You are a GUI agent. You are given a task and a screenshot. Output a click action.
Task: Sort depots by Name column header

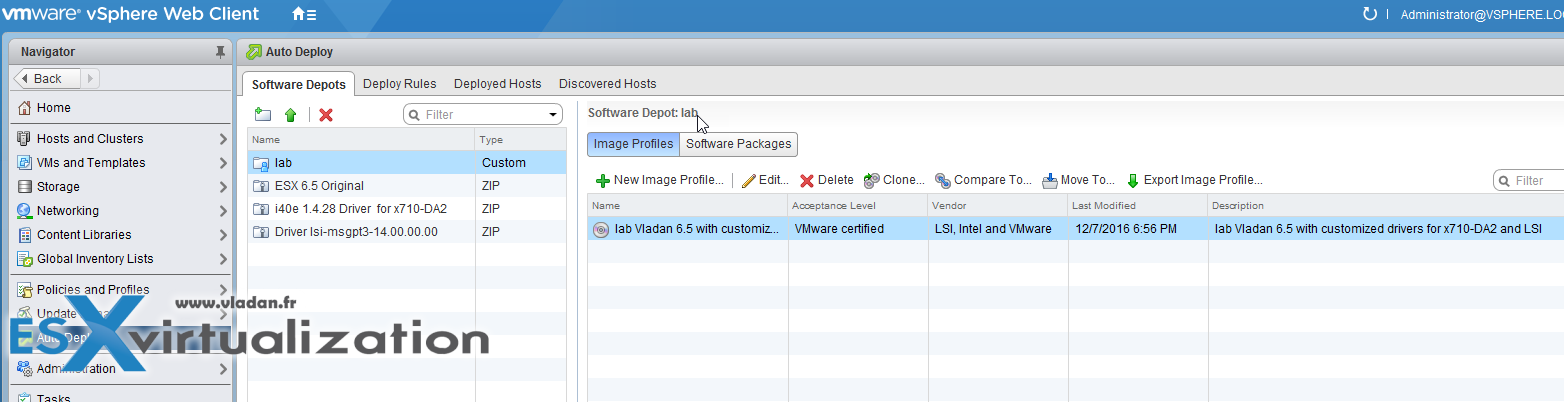361,140
